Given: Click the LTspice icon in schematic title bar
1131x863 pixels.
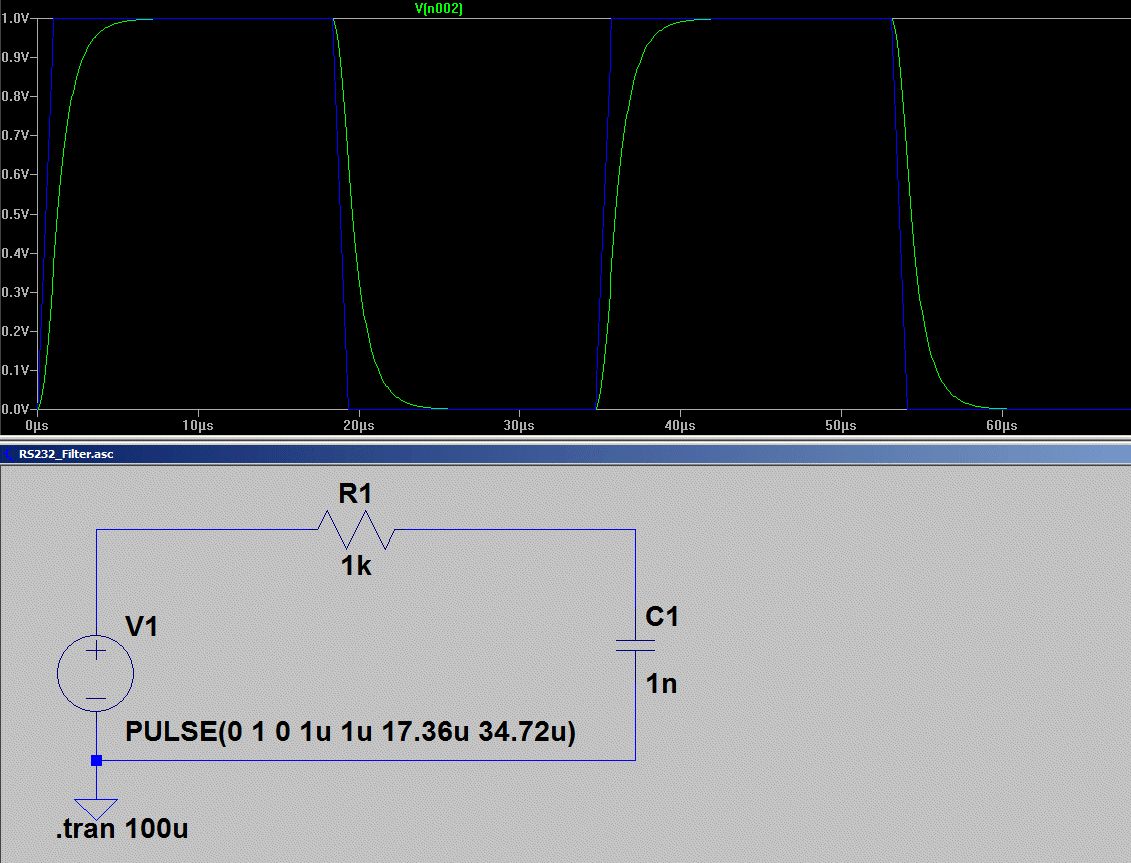Looking at the screenshot, I should [x=9, y=454].
